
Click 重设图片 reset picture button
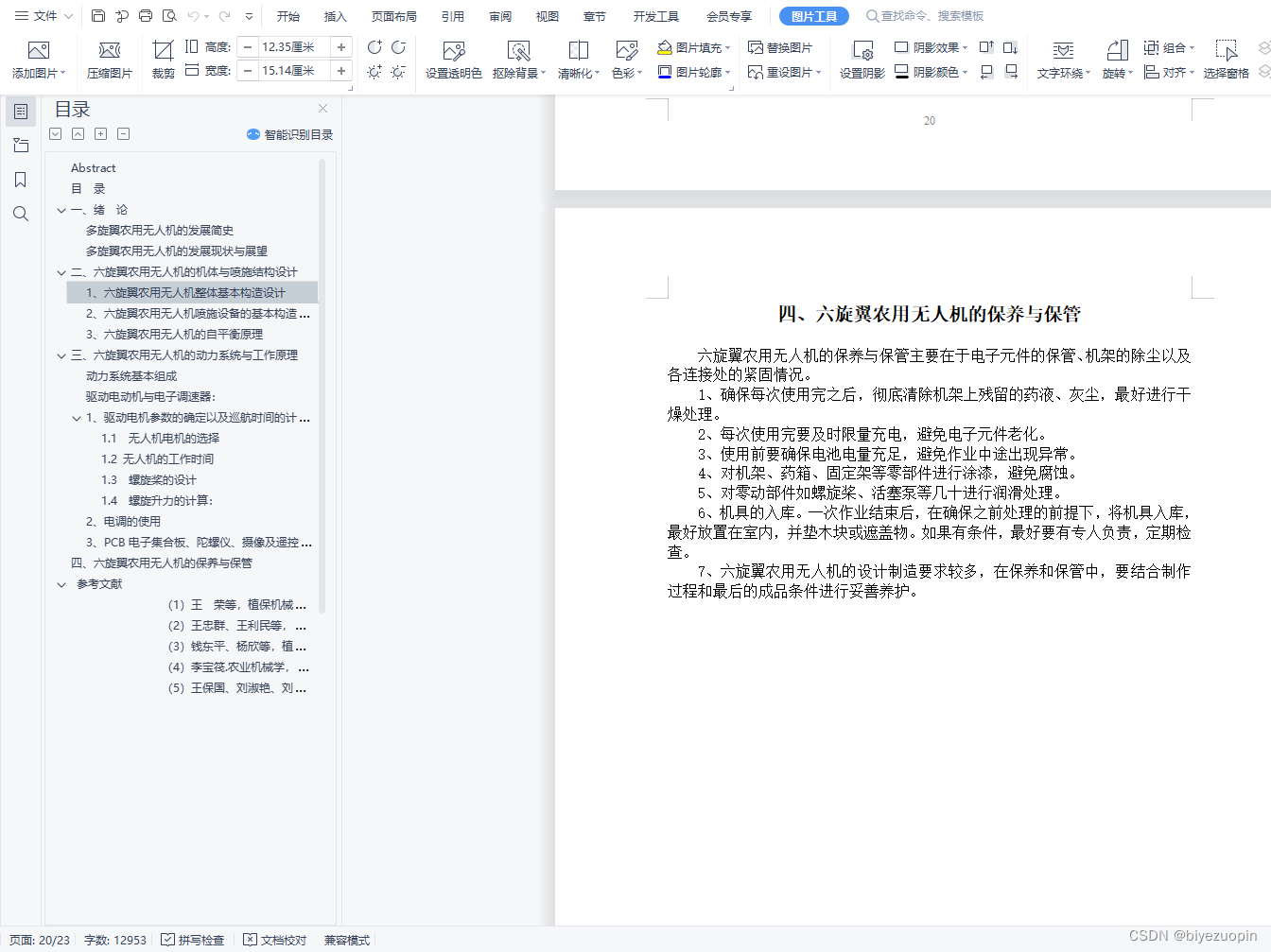(x=784, y=72)
